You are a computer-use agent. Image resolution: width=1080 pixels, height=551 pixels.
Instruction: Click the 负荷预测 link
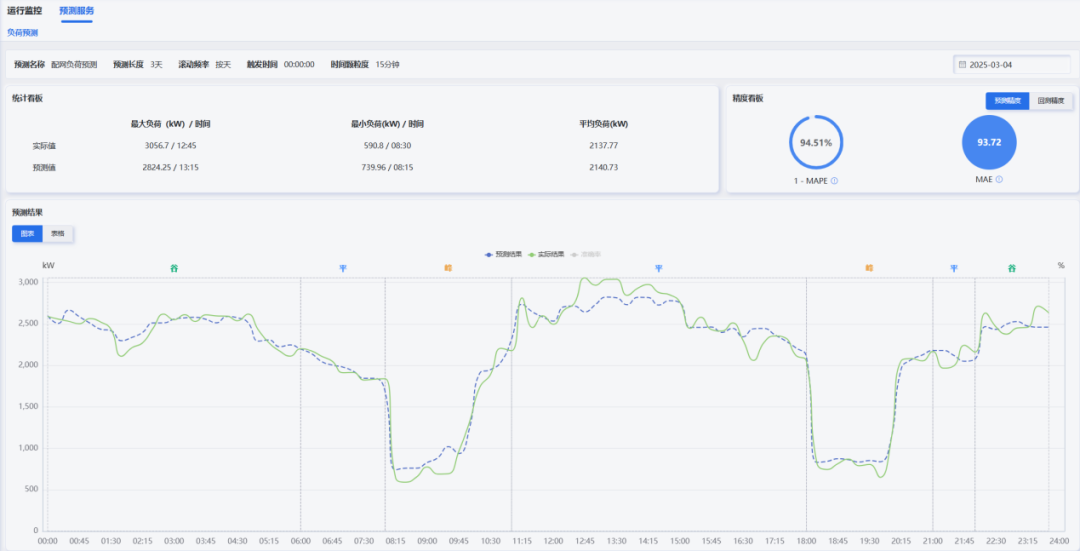[24, 32]
